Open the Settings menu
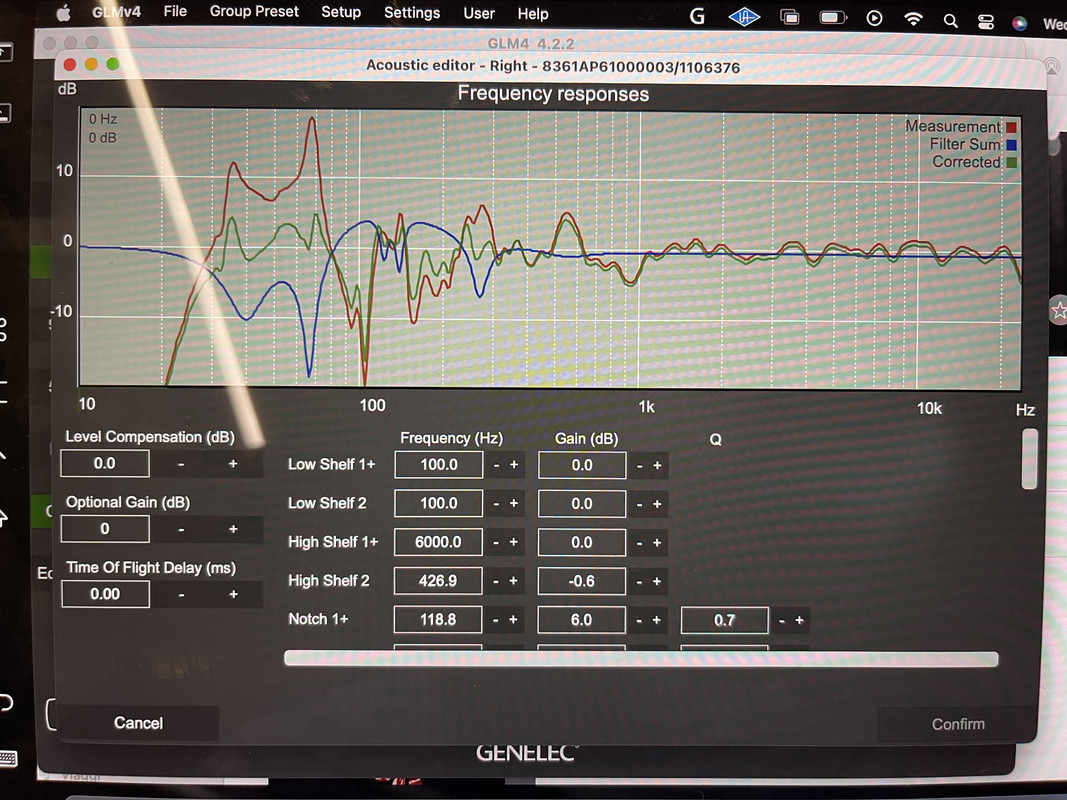The image size is (1067, 800). click(x=412, y=13)
